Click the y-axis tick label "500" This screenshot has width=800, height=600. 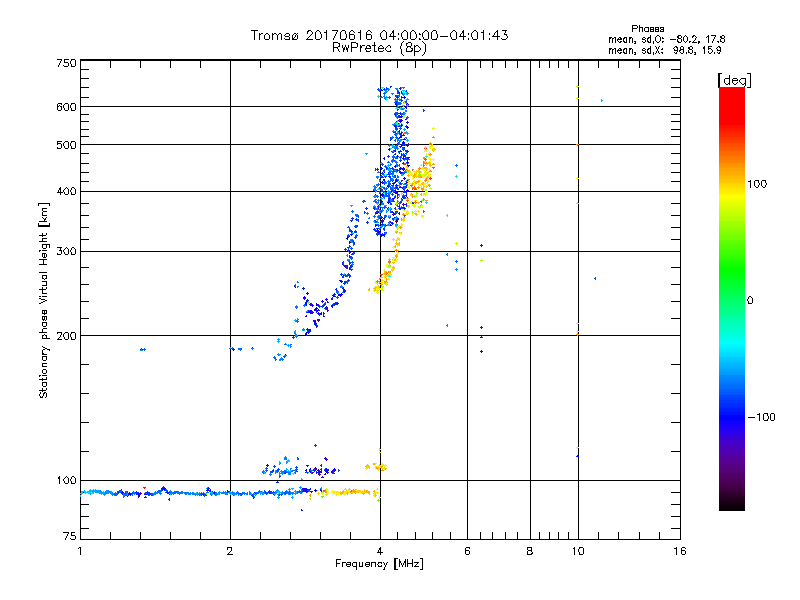pos(66,145)
